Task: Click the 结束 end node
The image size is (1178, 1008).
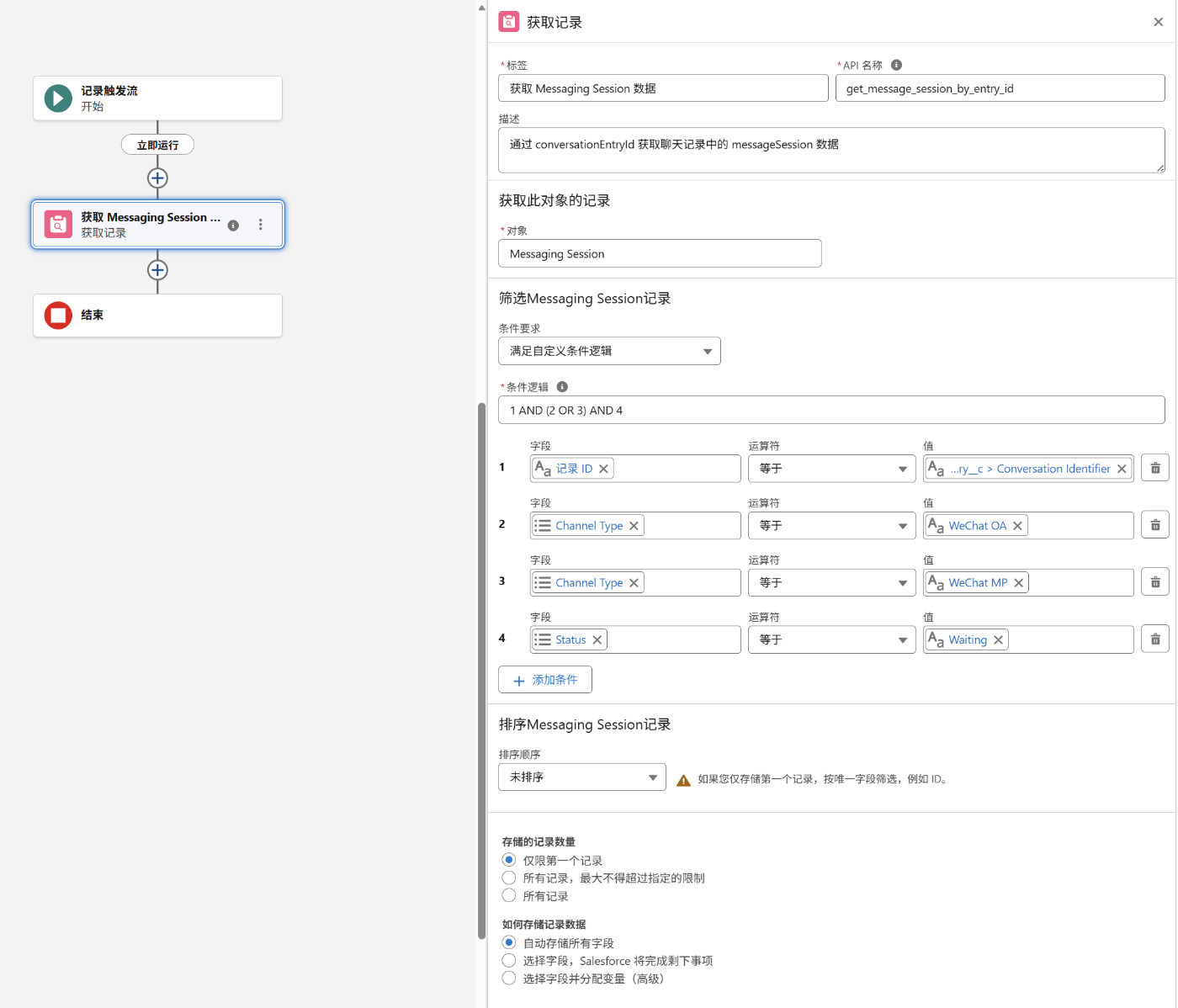Action: [157, 316]
